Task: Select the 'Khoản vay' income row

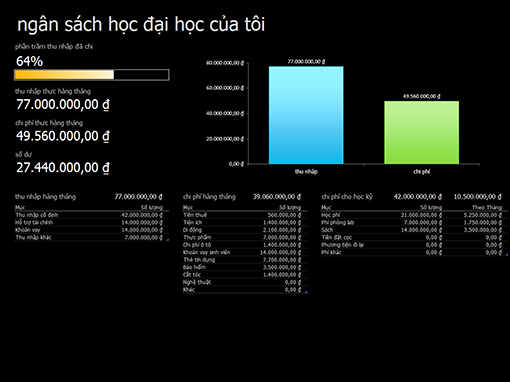Action: (x=91, y=230)
